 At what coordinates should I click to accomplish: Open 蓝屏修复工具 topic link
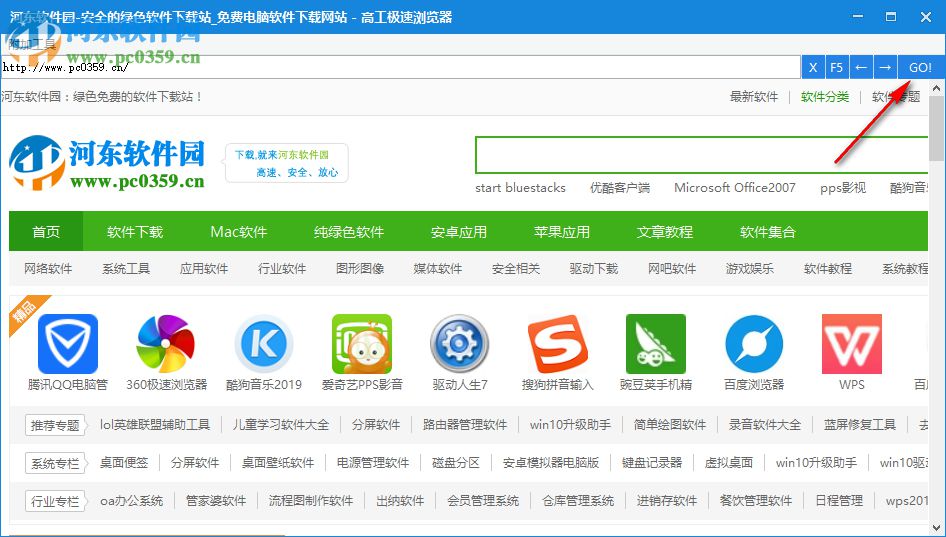pyautogui.click(x=860, y=425)
